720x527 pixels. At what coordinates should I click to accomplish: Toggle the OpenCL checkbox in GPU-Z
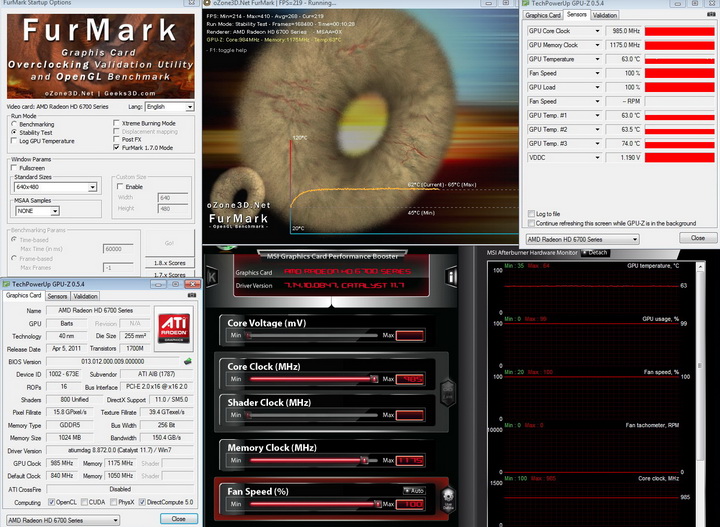point(51,502)
